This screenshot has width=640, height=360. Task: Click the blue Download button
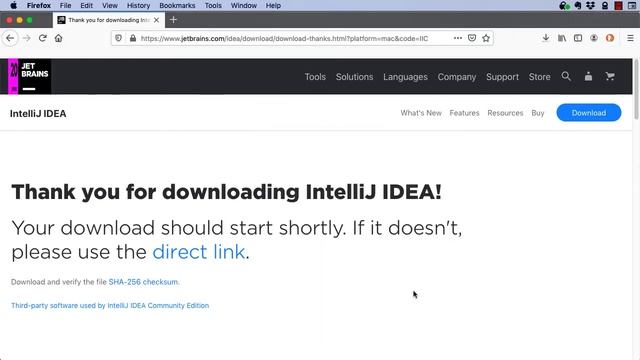[589, 113]
